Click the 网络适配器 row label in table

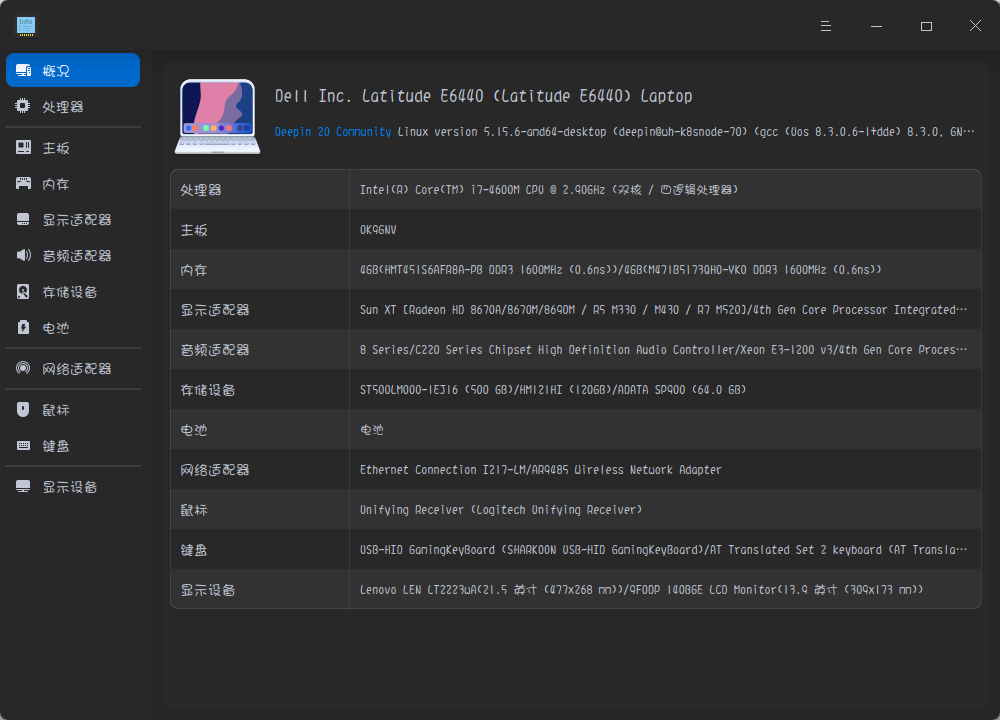point(215,470)
